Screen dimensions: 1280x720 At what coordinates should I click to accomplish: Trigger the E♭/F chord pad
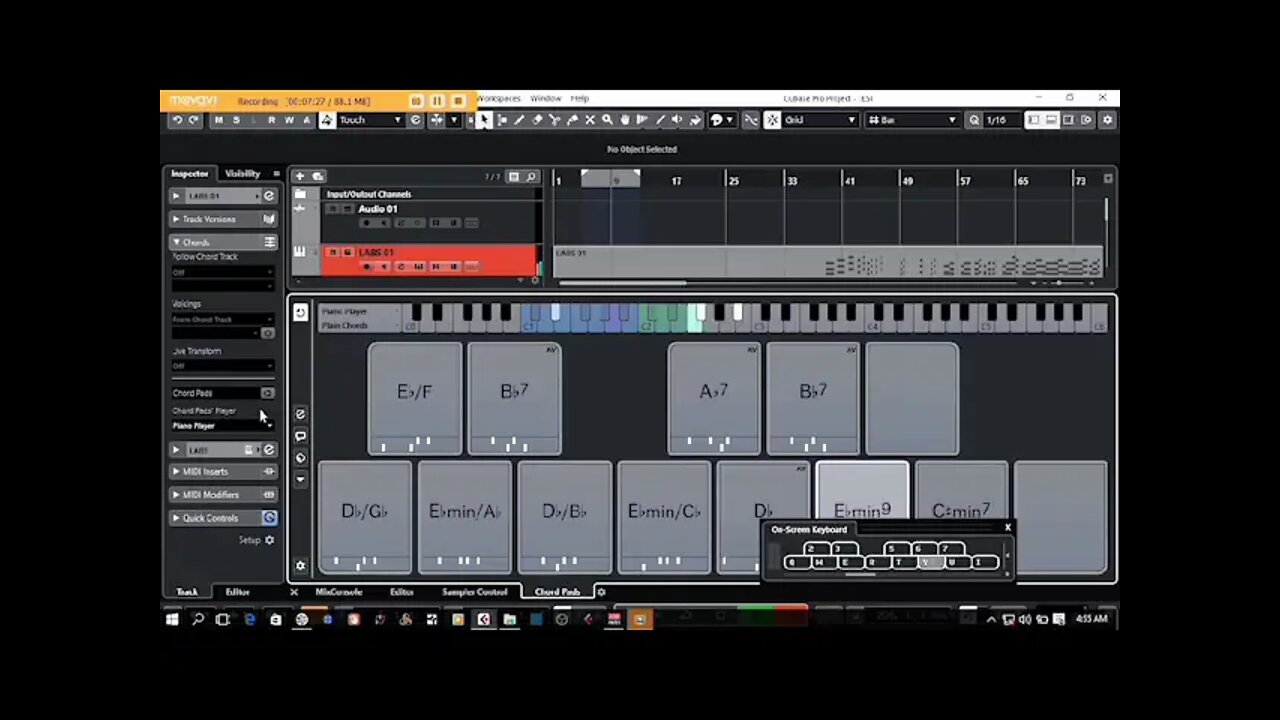tap(415, 398)
